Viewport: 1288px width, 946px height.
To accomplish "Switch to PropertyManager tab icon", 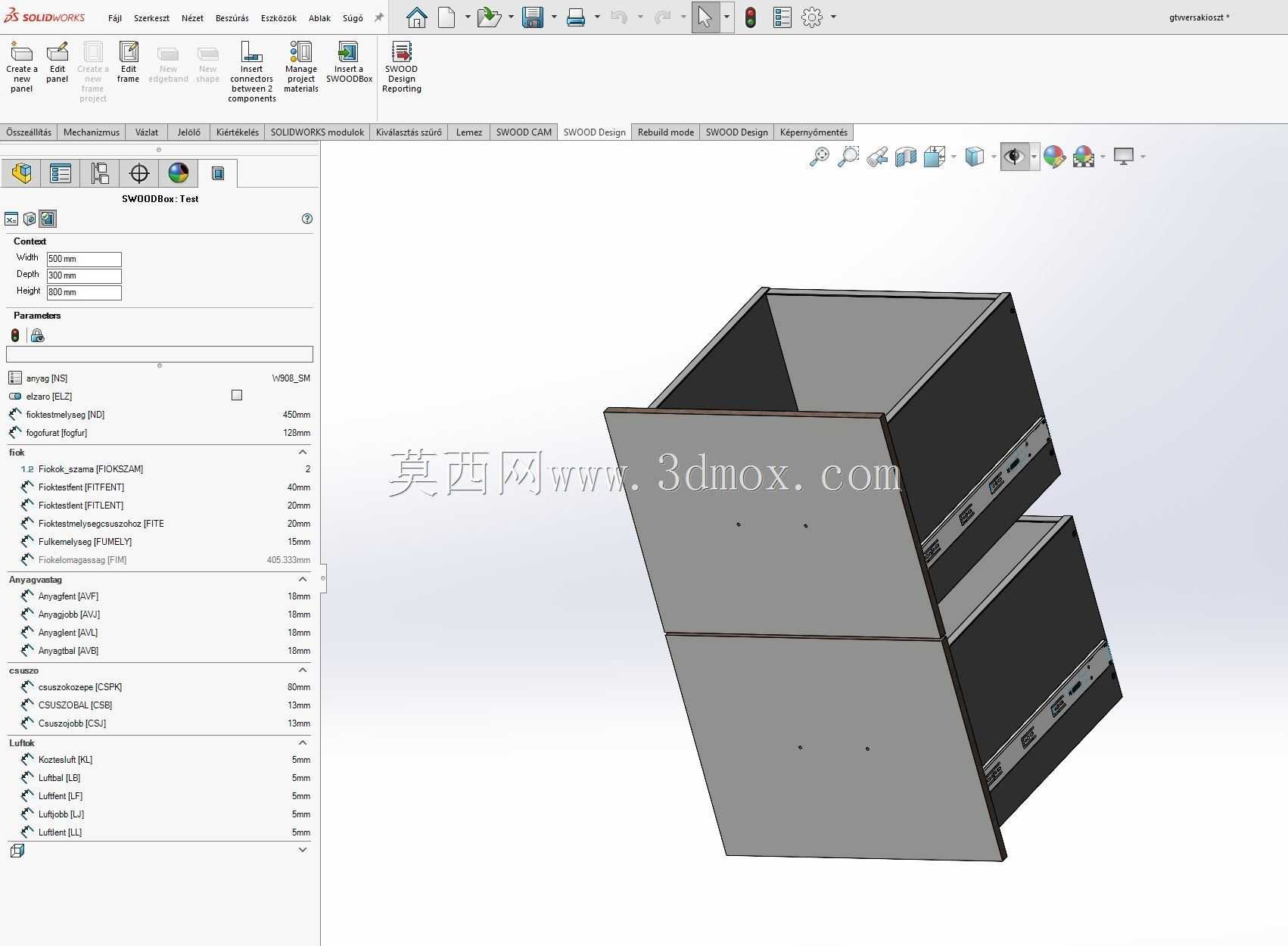I will click(61, 173).
